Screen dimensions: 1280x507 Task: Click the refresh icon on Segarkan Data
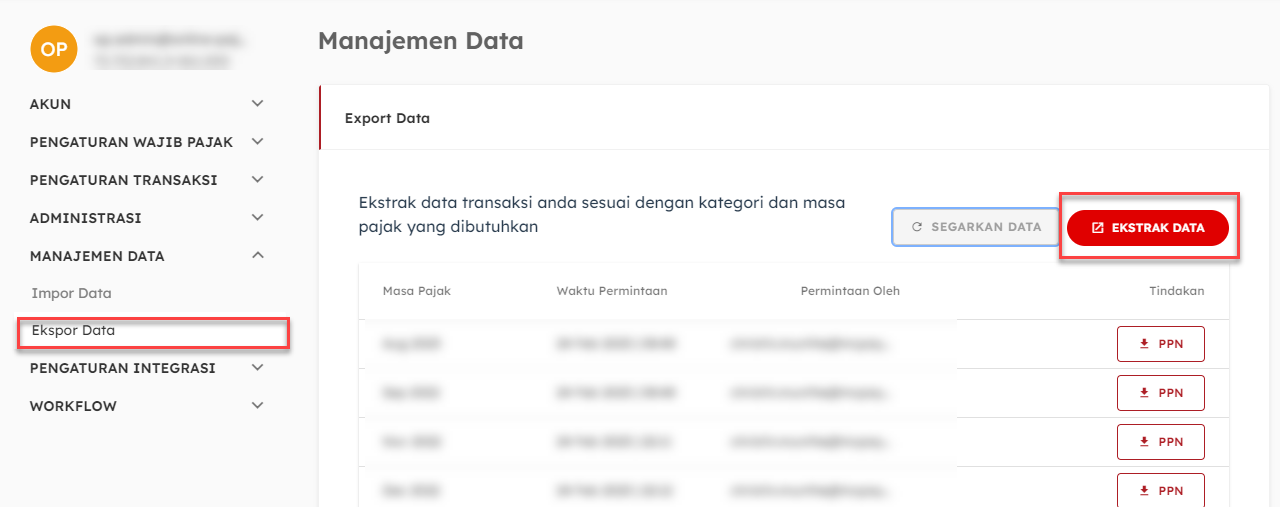pyautogui.click(x=917, y=227)
